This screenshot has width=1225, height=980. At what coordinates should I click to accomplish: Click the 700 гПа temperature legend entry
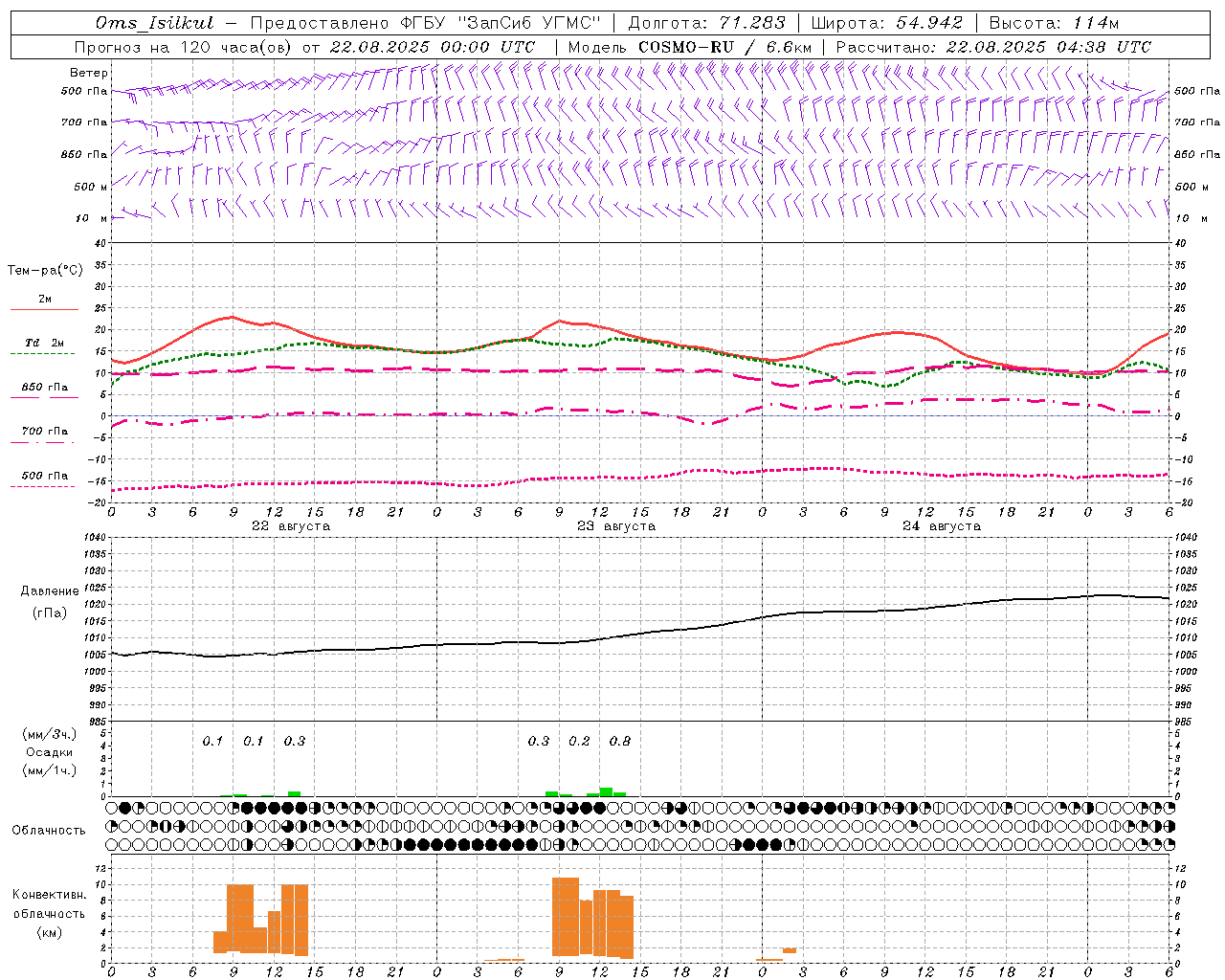tap(45, 432)
